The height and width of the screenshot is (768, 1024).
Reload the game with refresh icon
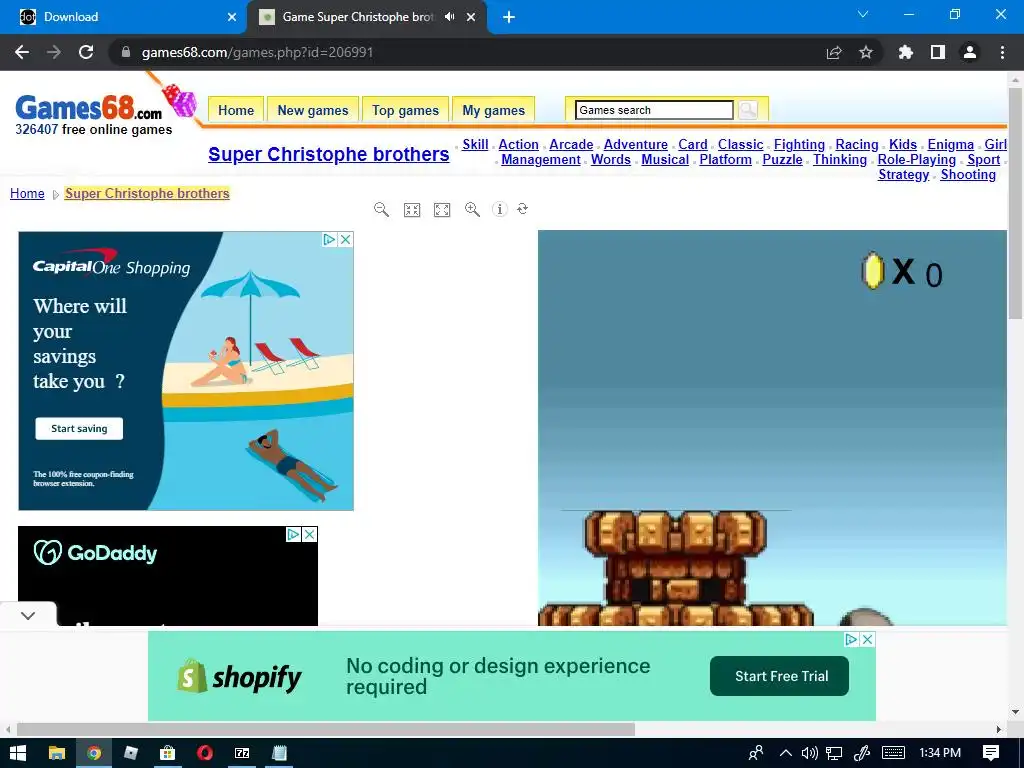click(x=522, y=209)
